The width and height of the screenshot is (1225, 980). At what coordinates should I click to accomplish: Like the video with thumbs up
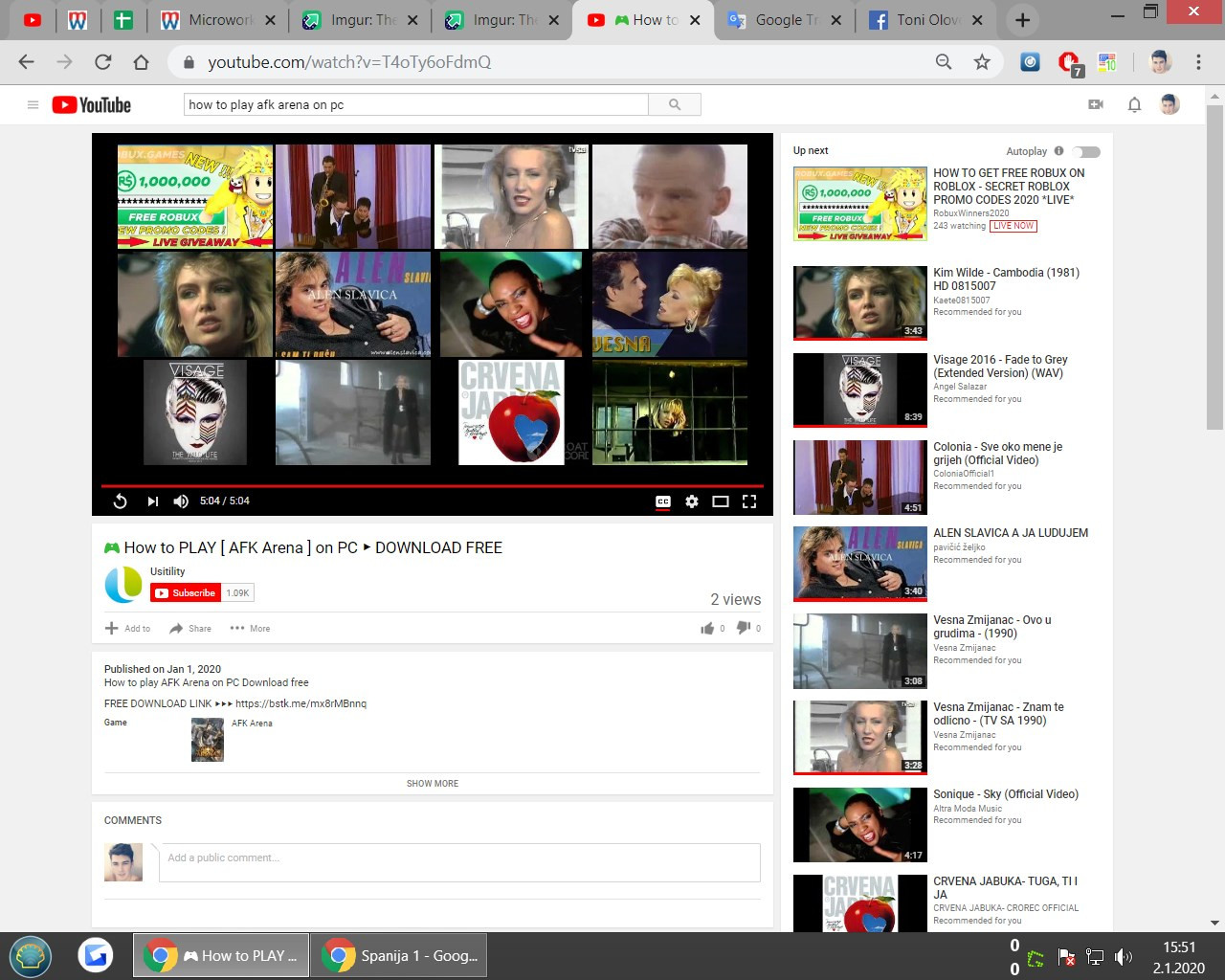pyautogui.click(x=707, y=628)
